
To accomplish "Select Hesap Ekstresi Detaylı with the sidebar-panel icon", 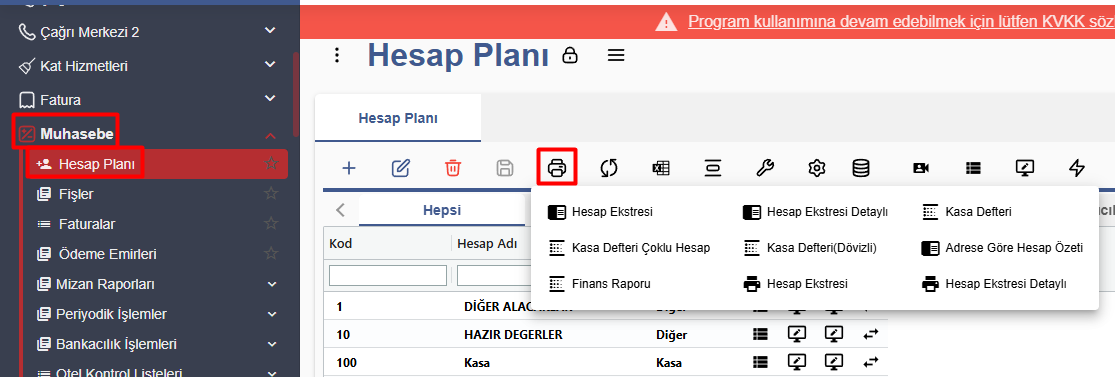I will click(815, 212).
